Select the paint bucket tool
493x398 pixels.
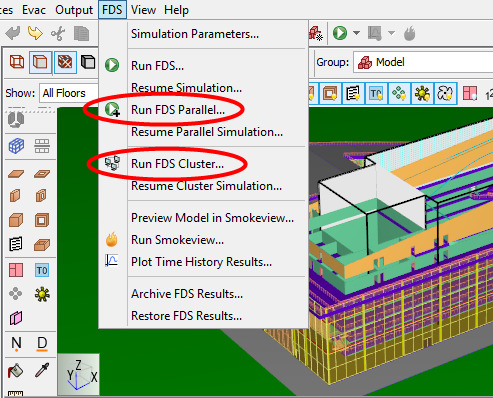(x=15, y=370)
